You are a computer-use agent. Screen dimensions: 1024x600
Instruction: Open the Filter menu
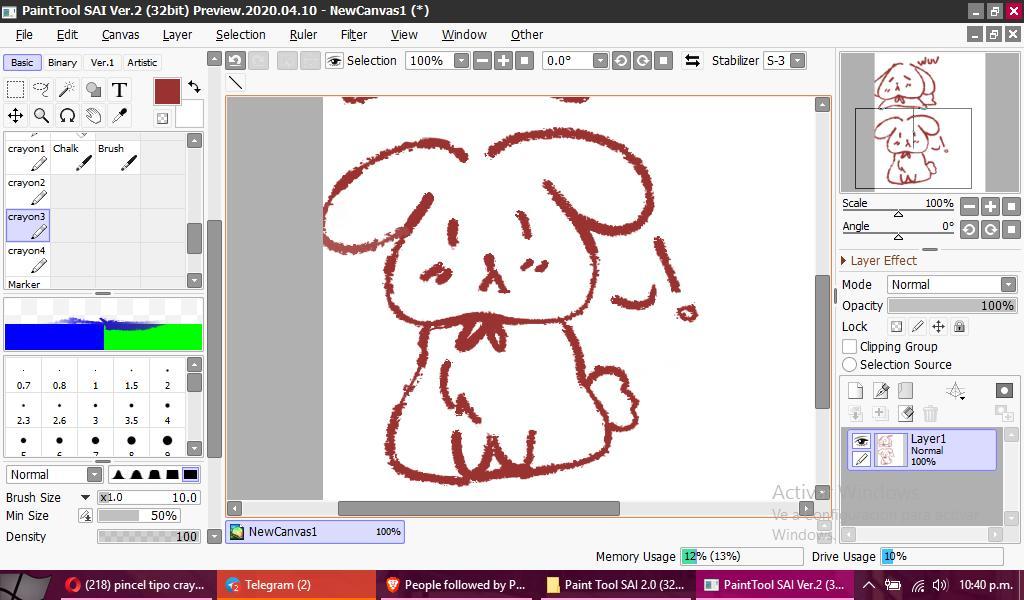pos(354,35)
